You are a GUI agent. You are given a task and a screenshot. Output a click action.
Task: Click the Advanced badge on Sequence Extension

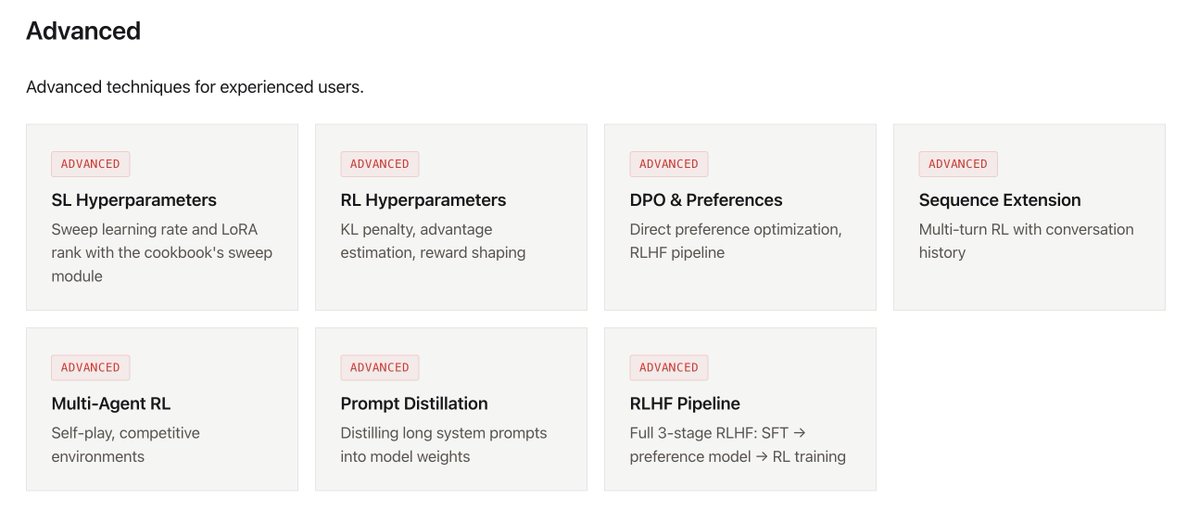click(x=957, y=164)
